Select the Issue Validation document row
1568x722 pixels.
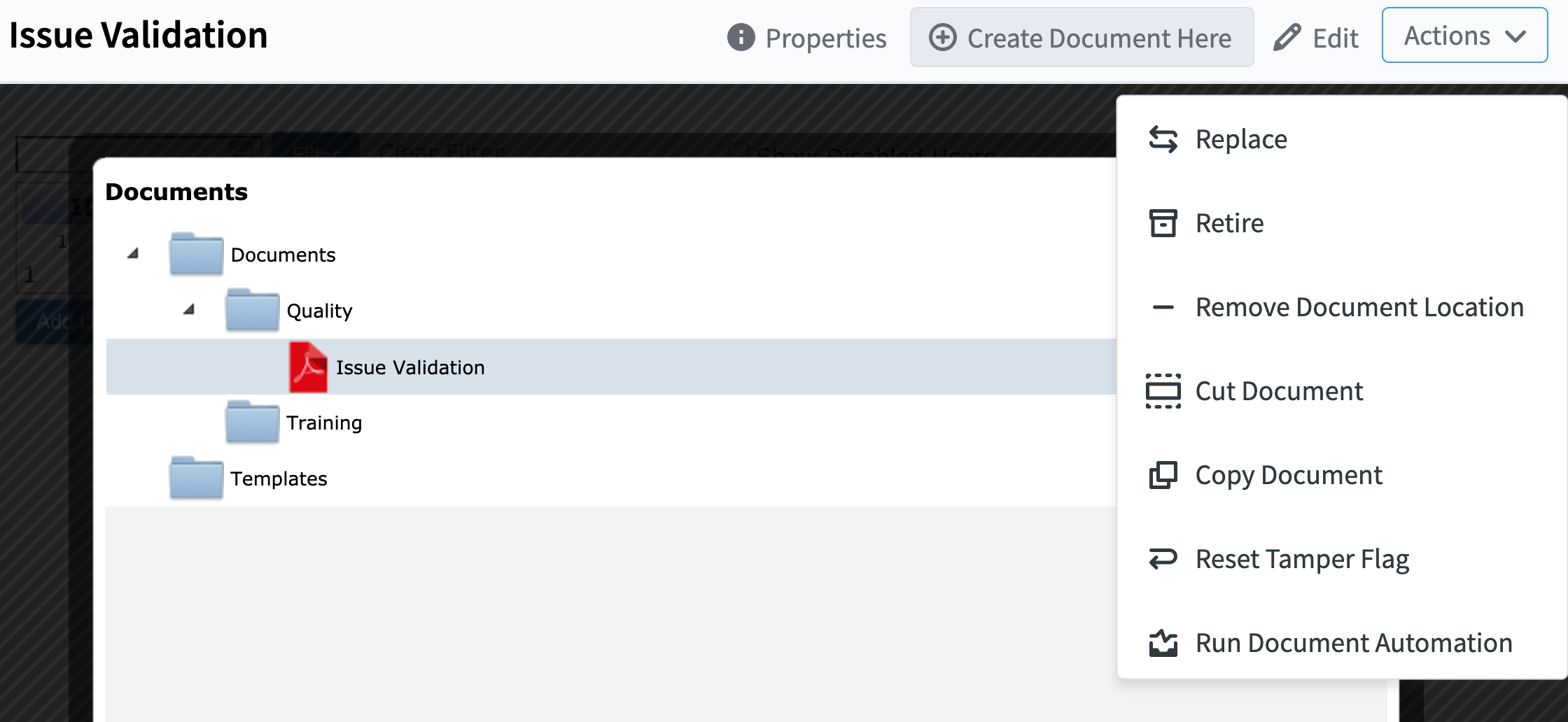click(x=611, y=367)
